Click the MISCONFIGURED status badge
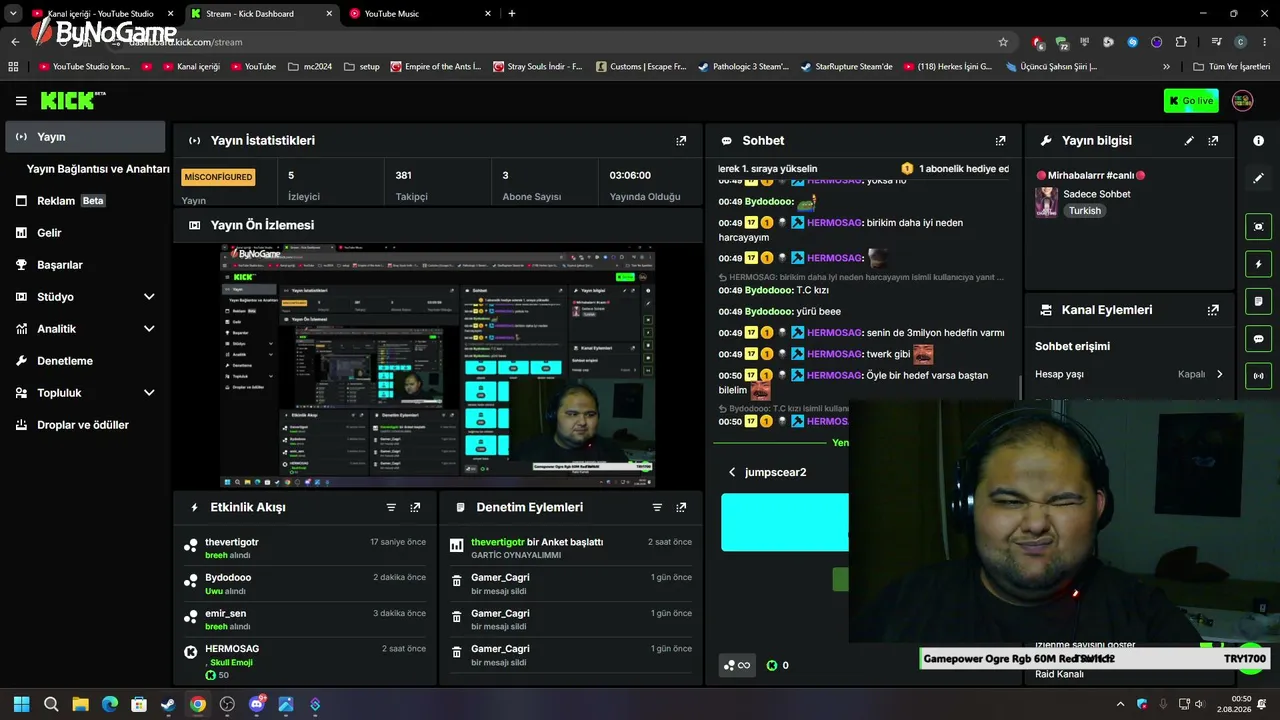The width and height of the screenshot is (1280, 720). (x=218, y=177)
